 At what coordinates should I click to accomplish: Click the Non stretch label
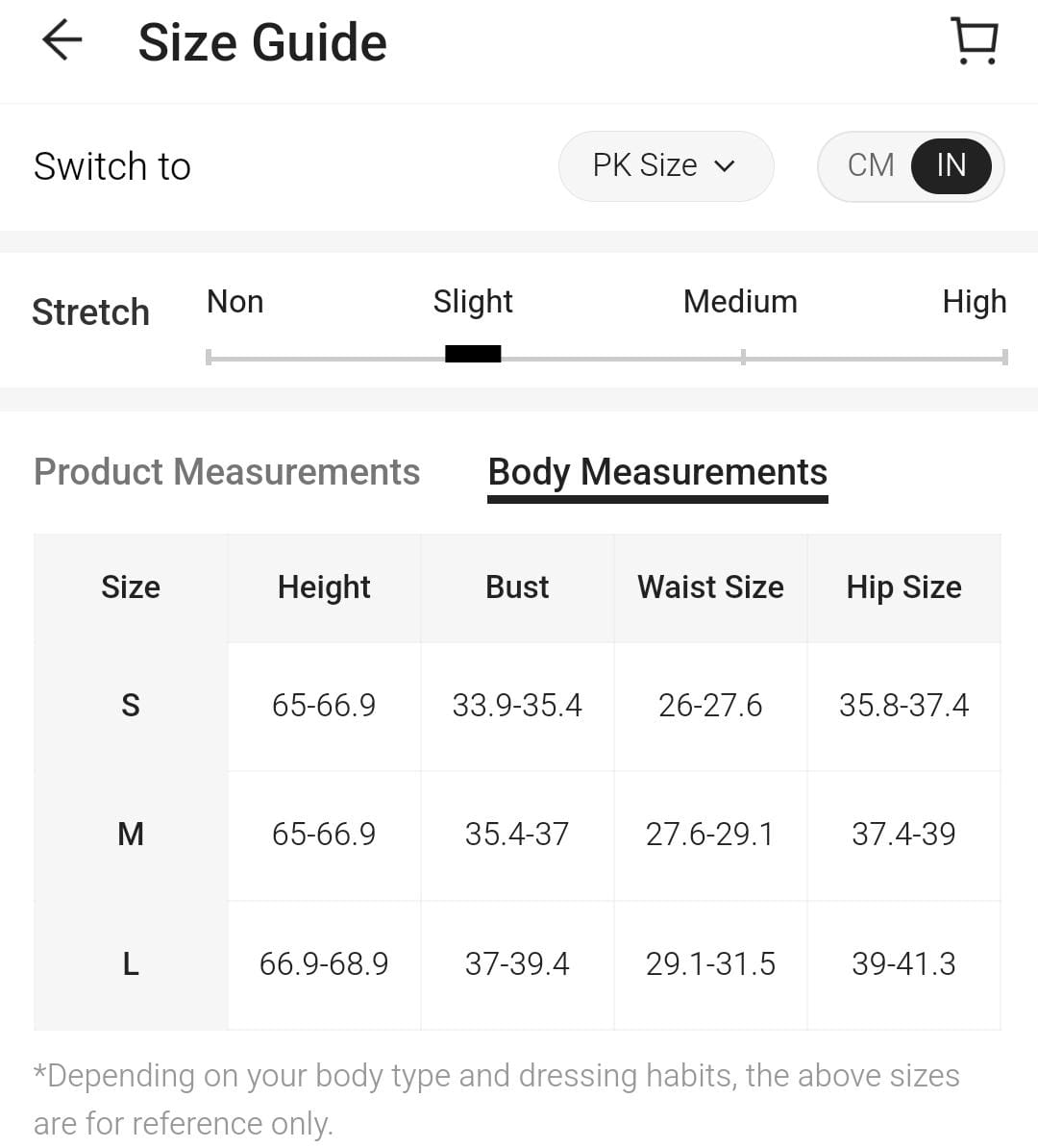point(235,302)
